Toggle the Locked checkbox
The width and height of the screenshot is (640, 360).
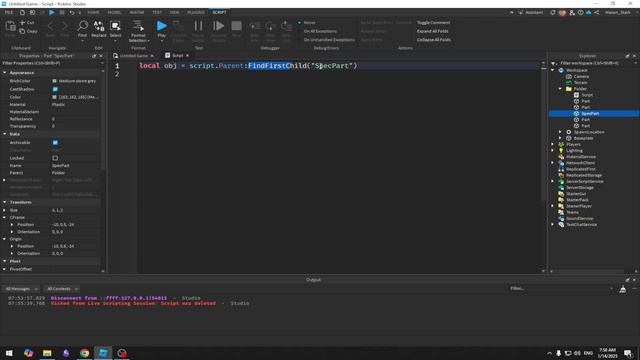tap(55, 158)
